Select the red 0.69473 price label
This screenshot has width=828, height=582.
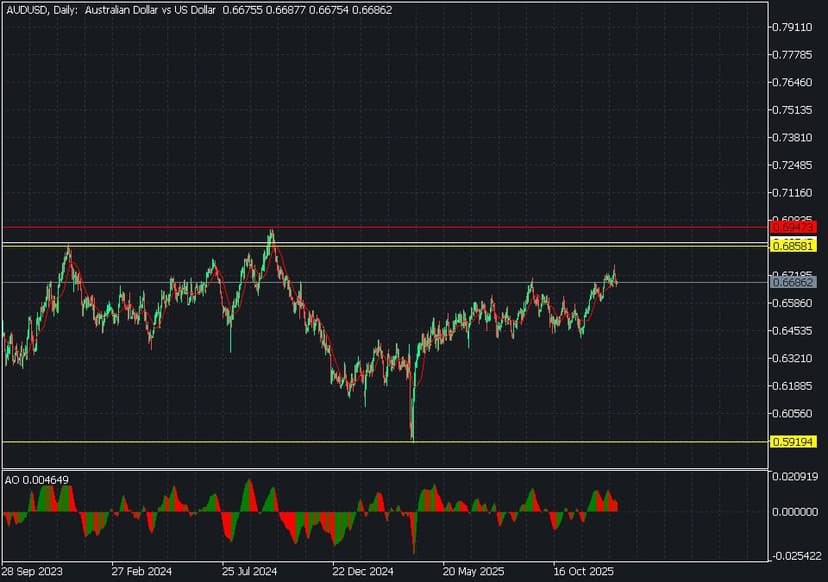pos(794,228)
